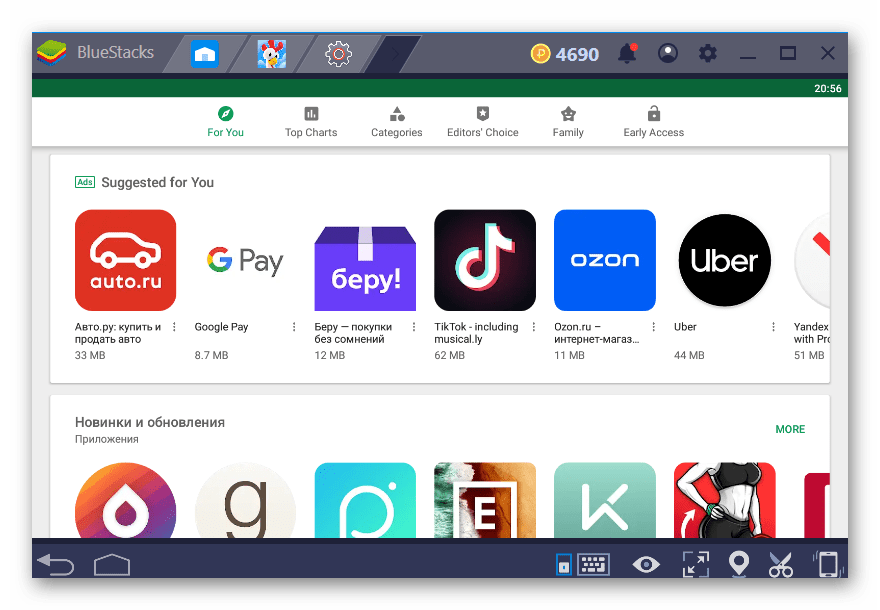The width and height of the screenshot is (880, 610).
Task: Open the TikTok app icon
Action: tap(485, 260)
